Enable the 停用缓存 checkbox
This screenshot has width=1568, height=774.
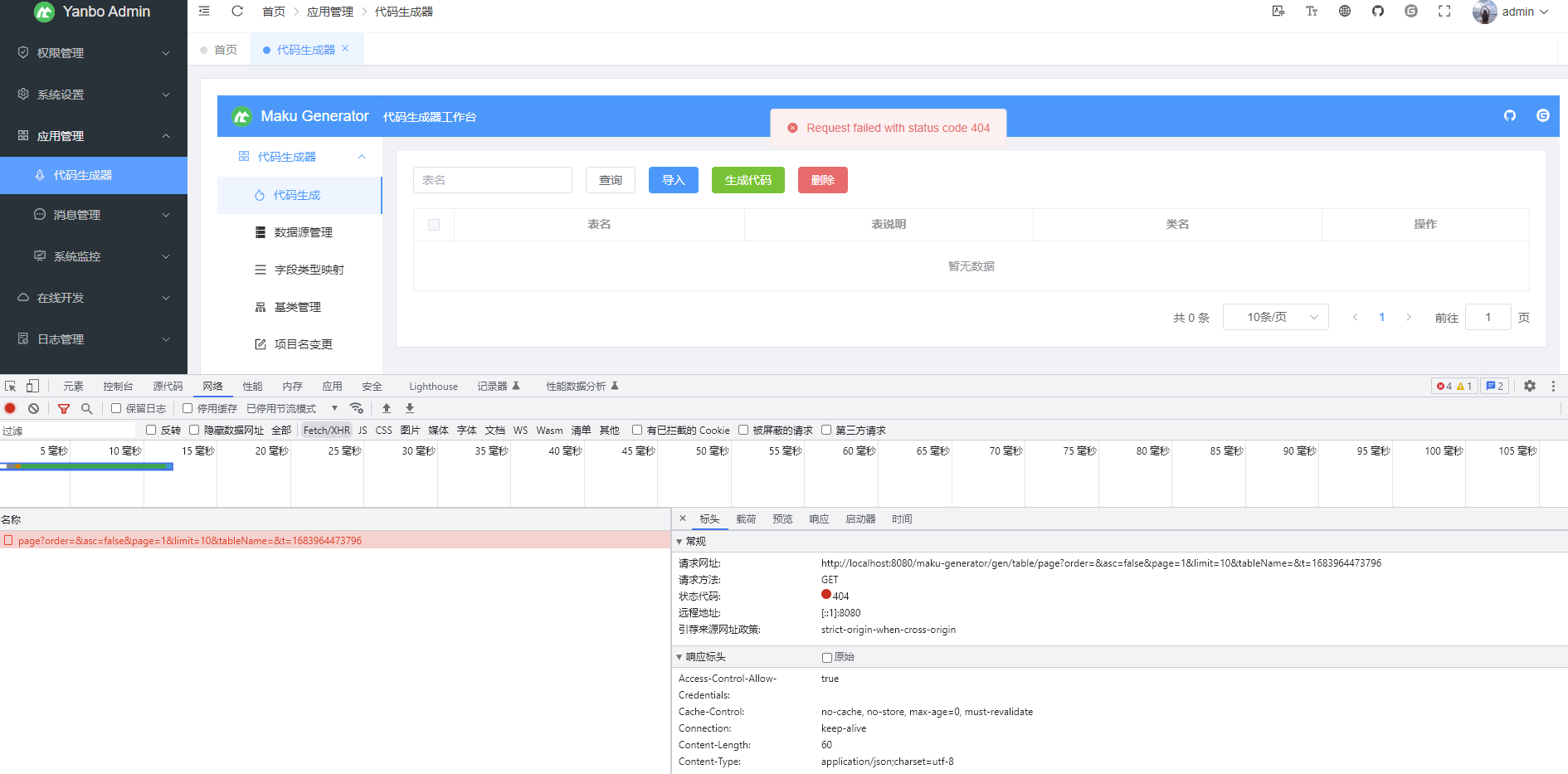tap(187, 408)
